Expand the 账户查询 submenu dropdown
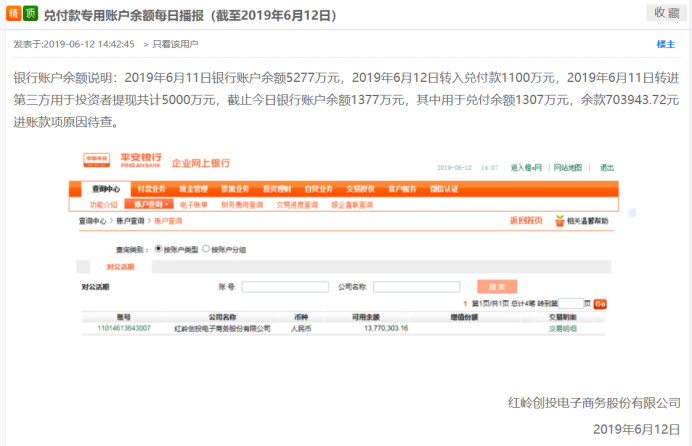This screenshot has height=446, width=692. 149,204
